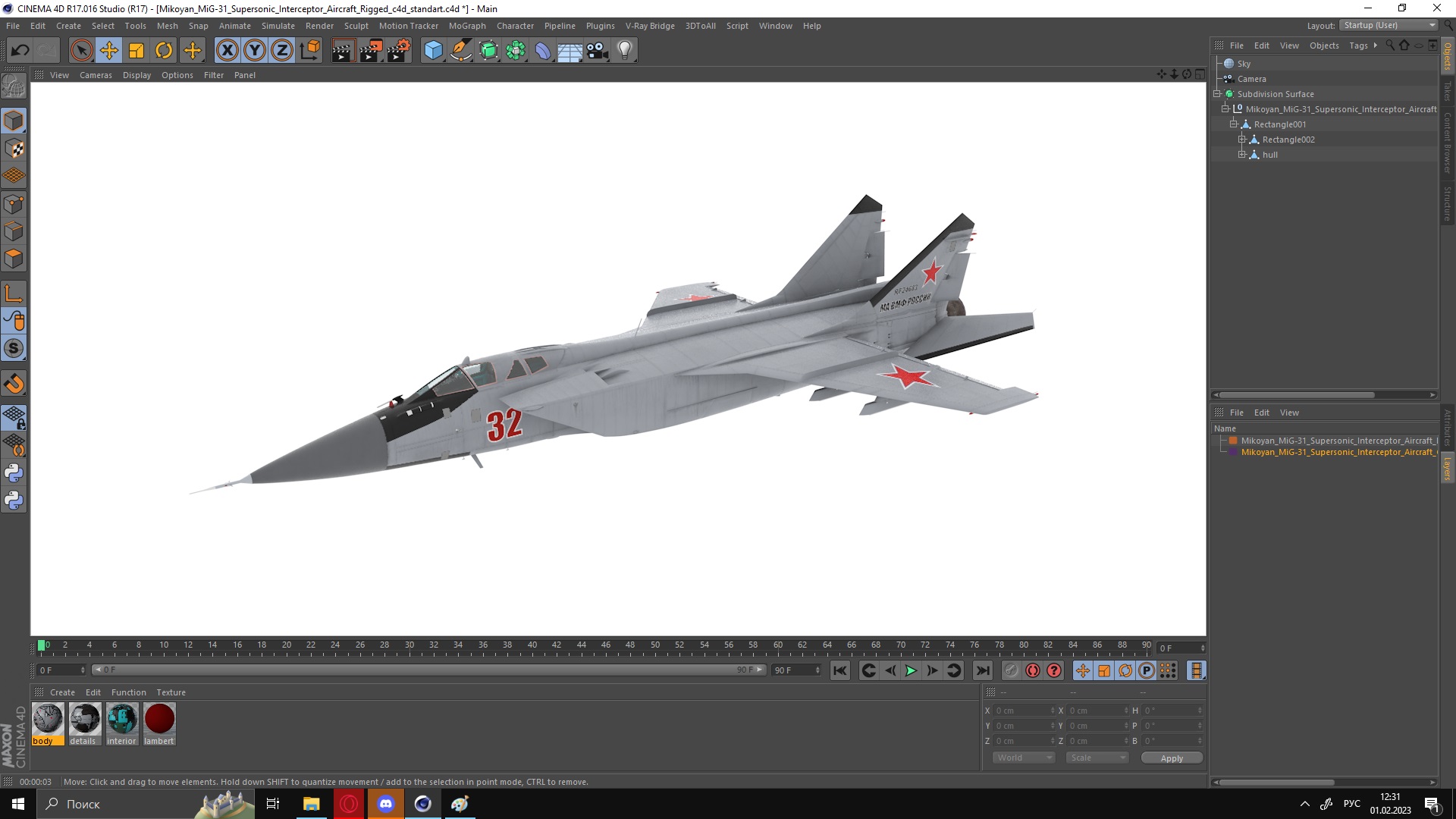The width and height of the screenshot is (1456, 819).
Task: Open Objects menu in Object Manager
Action: click(1324, 45)
